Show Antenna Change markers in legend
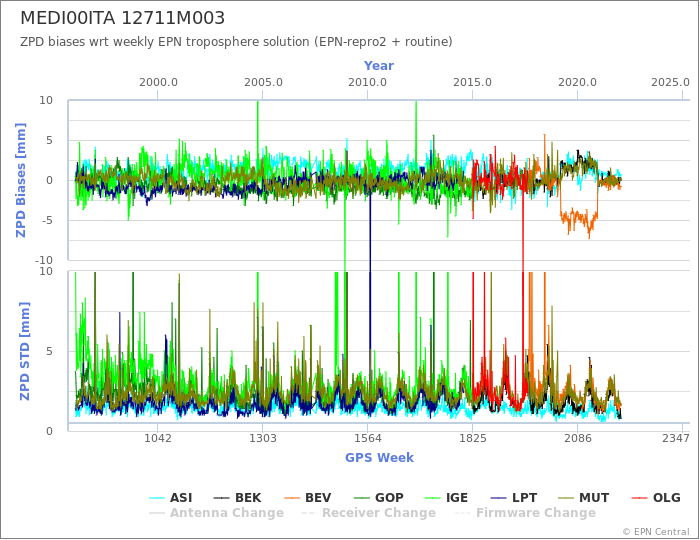This screenshot has height=540, width=700. tap(216, 513)
